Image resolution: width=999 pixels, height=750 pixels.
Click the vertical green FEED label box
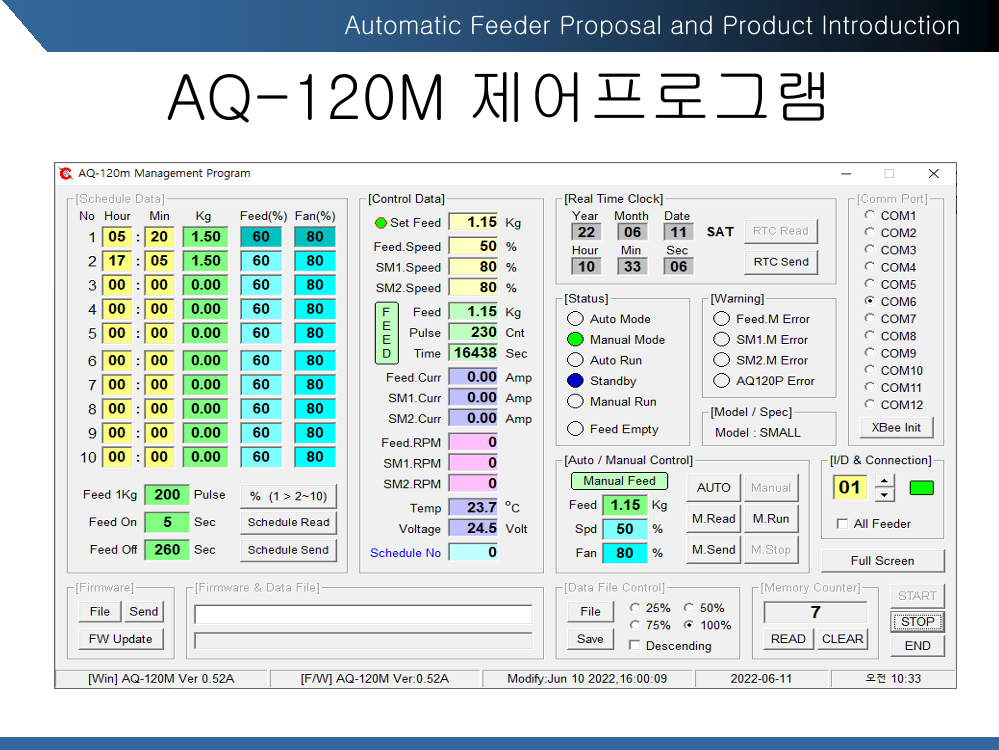pyautogui.click(x=387, y=333)
